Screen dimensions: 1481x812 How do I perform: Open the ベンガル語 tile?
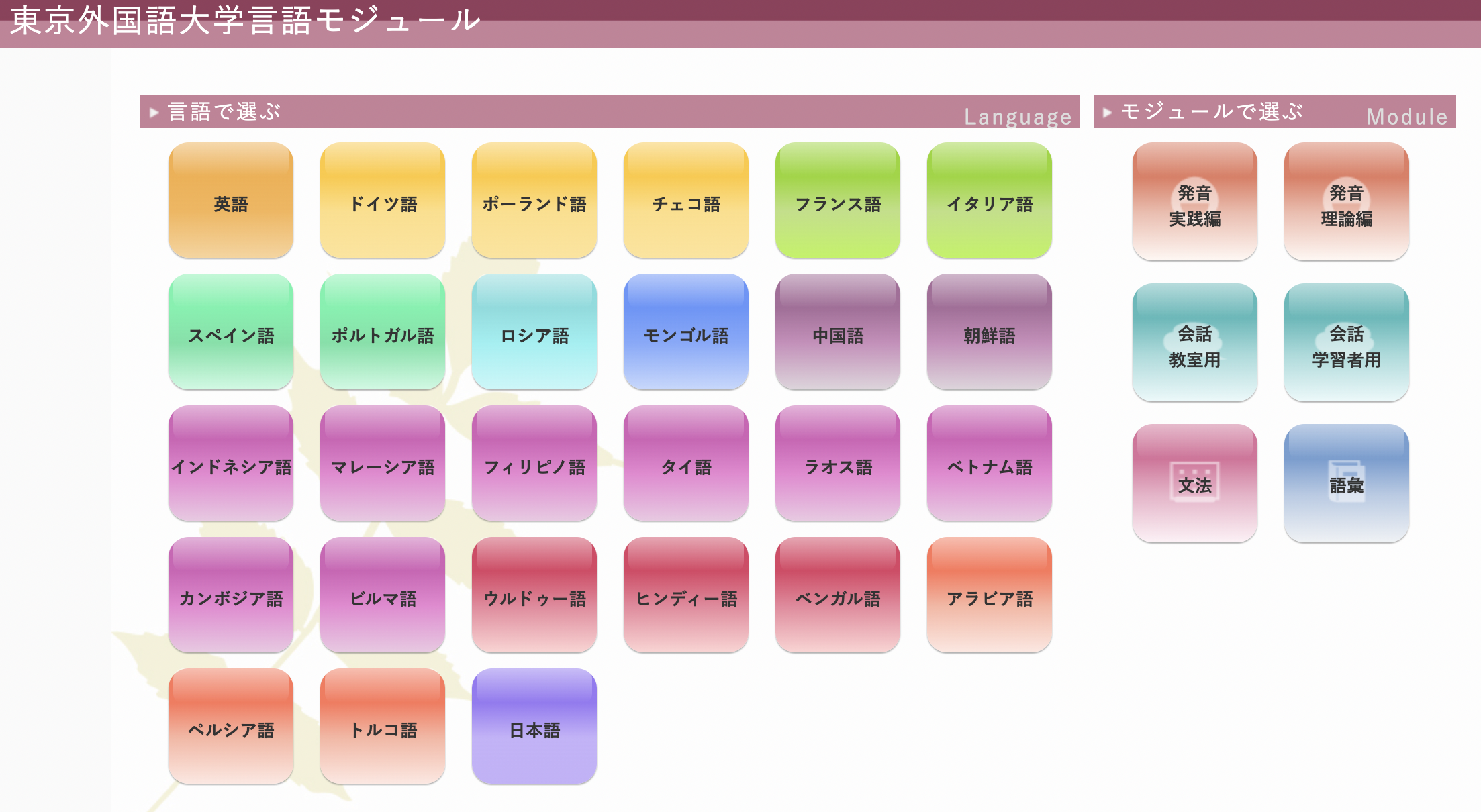pyautogui.click(x=838, y=595)
